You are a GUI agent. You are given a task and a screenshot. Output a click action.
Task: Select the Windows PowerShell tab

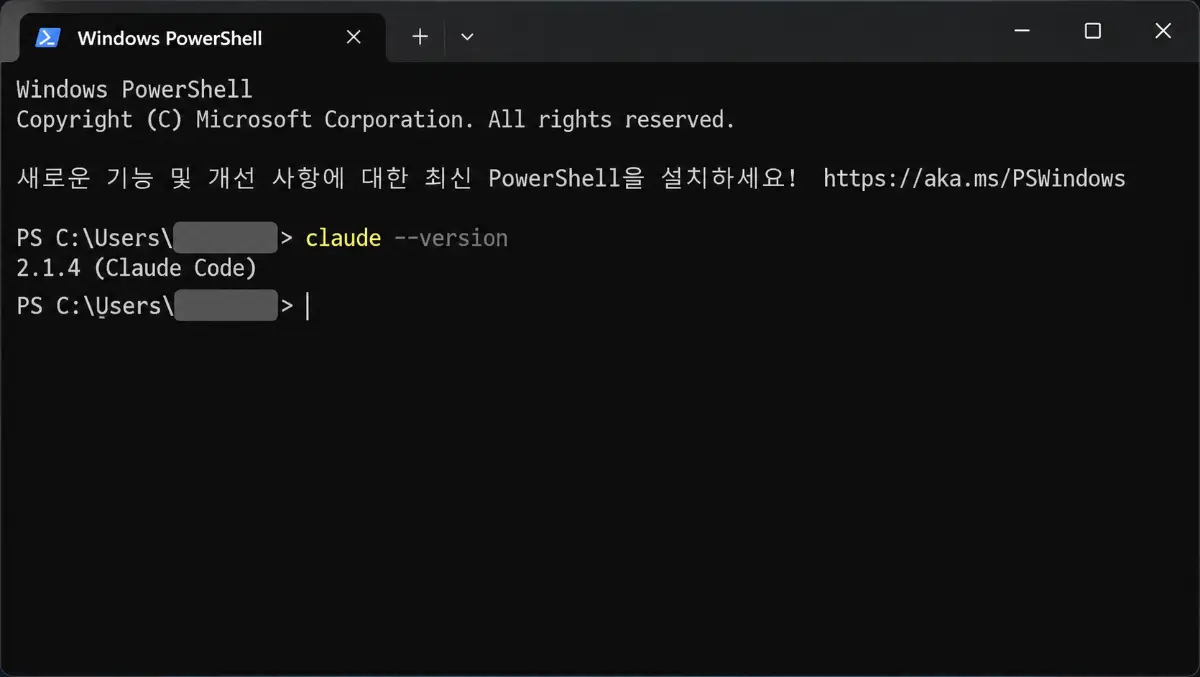pos(202,38)
